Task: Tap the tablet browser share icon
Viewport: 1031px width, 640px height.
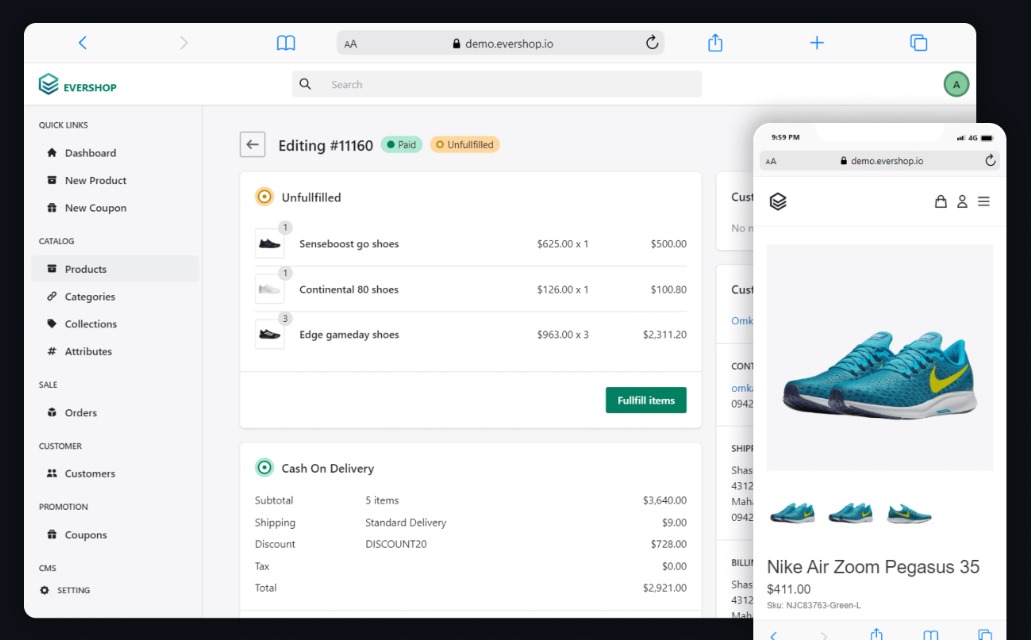Action: tap(715, 43)
